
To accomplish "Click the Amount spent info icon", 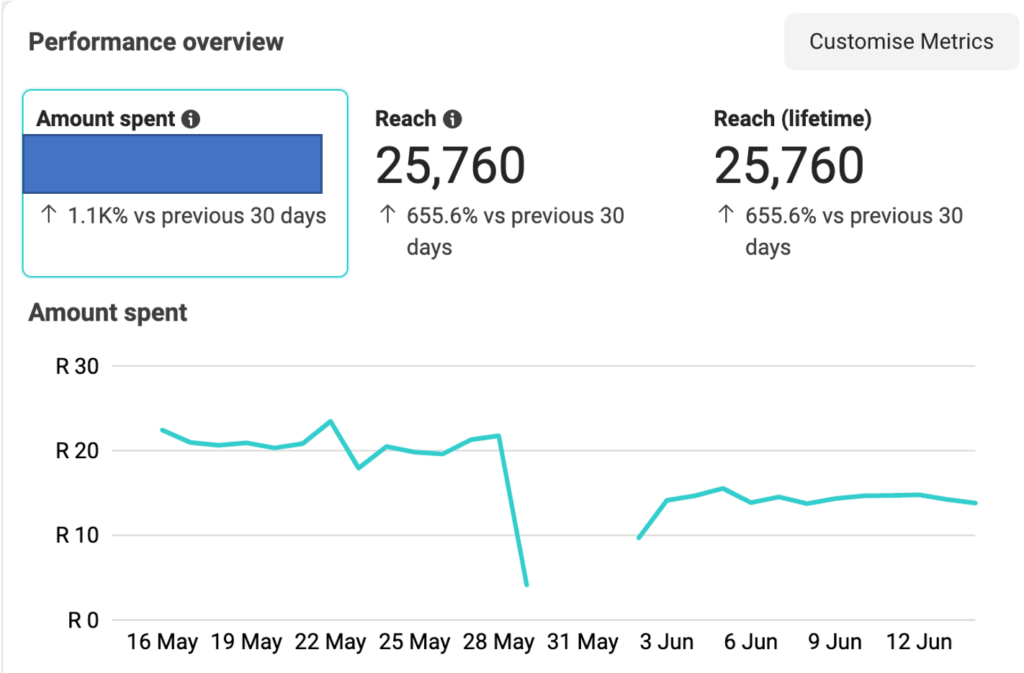I will click(191, 119).
